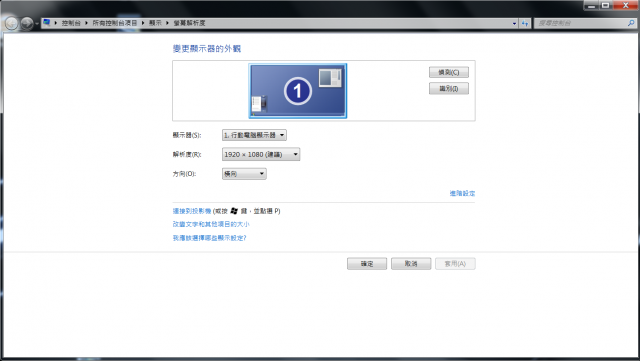Click the 套用(A) apply button
Viewport: 640px width, 361px height.
[x=455, y=264]
